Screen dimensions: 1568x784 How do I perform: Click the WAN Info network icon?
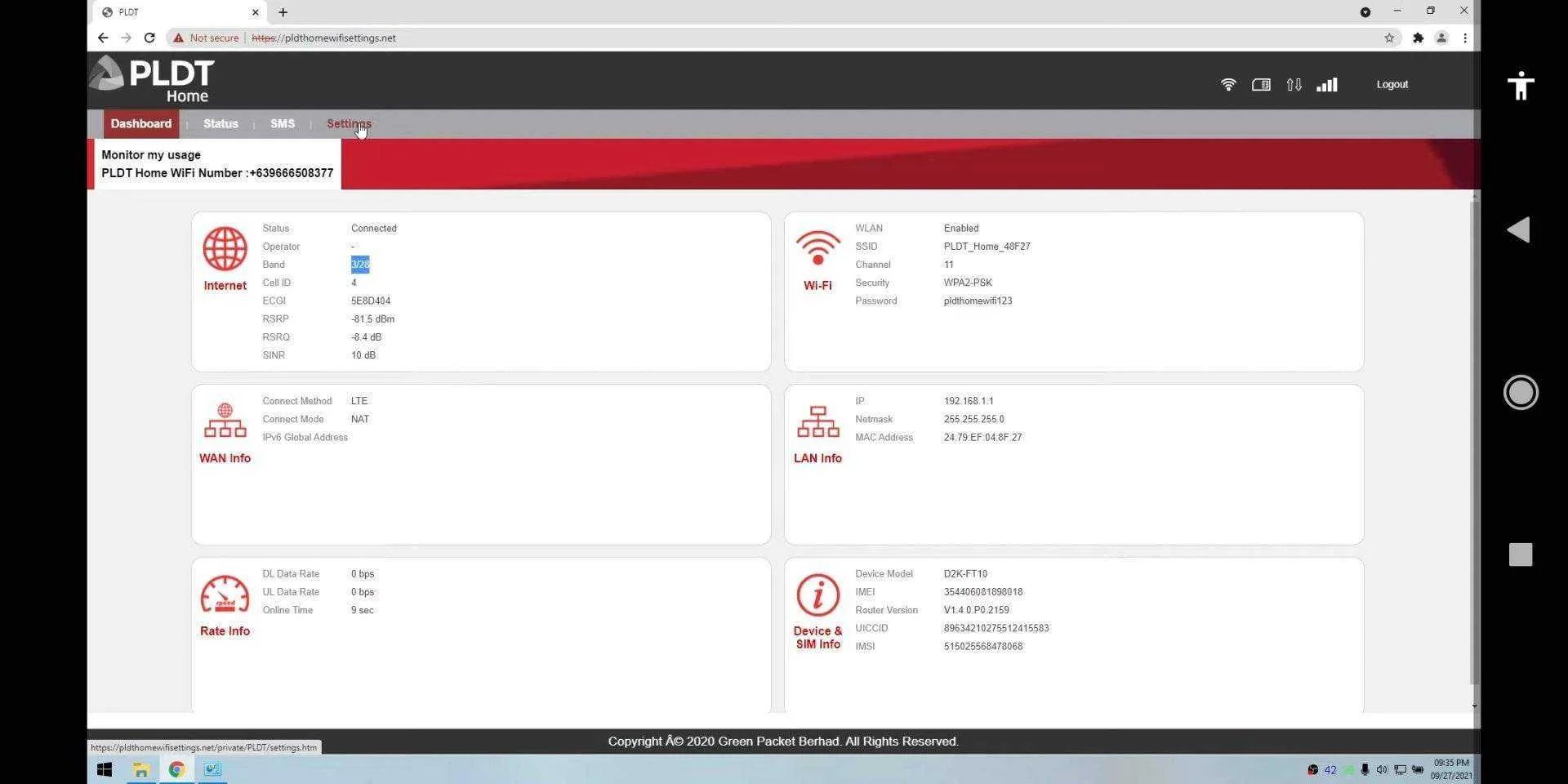coord(225,421)
